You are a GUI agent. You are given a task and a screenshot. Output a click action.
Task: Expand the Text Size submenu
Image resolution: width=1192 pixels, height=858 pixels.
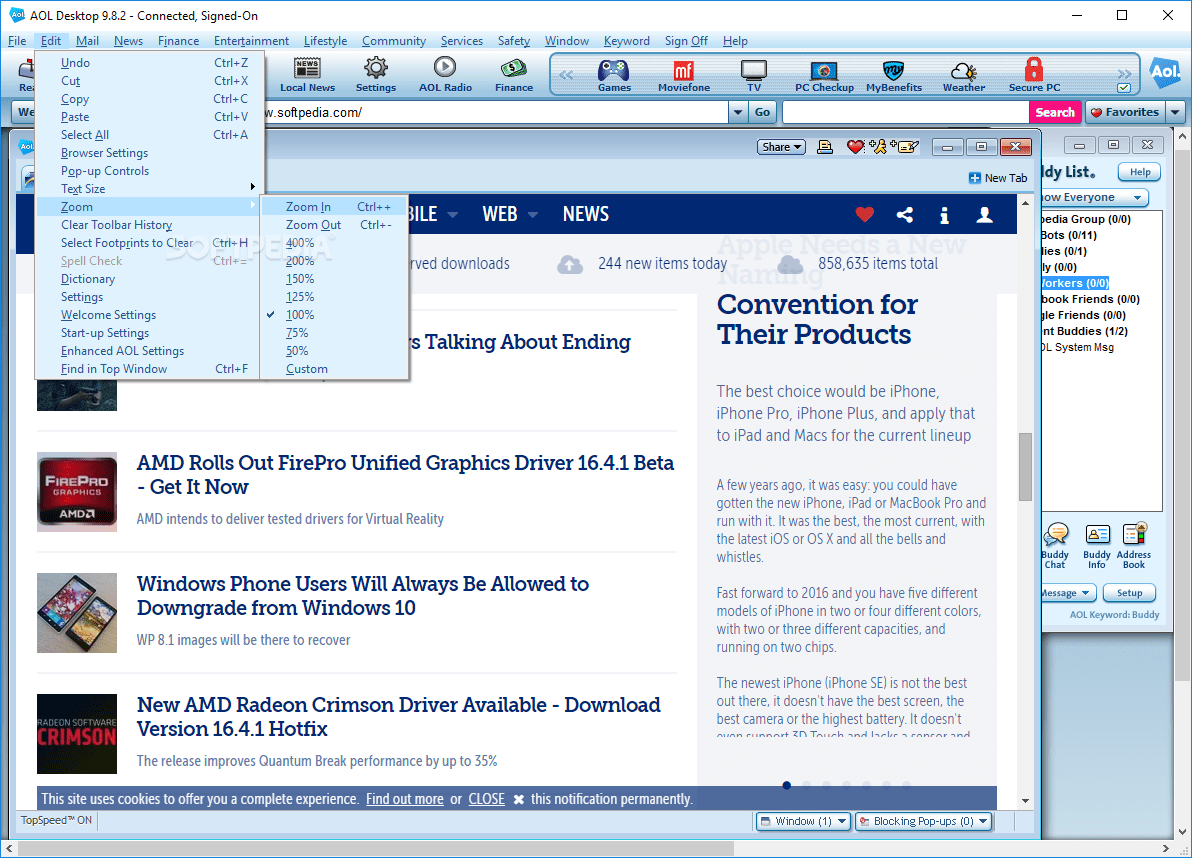click(x=149, y=188)
